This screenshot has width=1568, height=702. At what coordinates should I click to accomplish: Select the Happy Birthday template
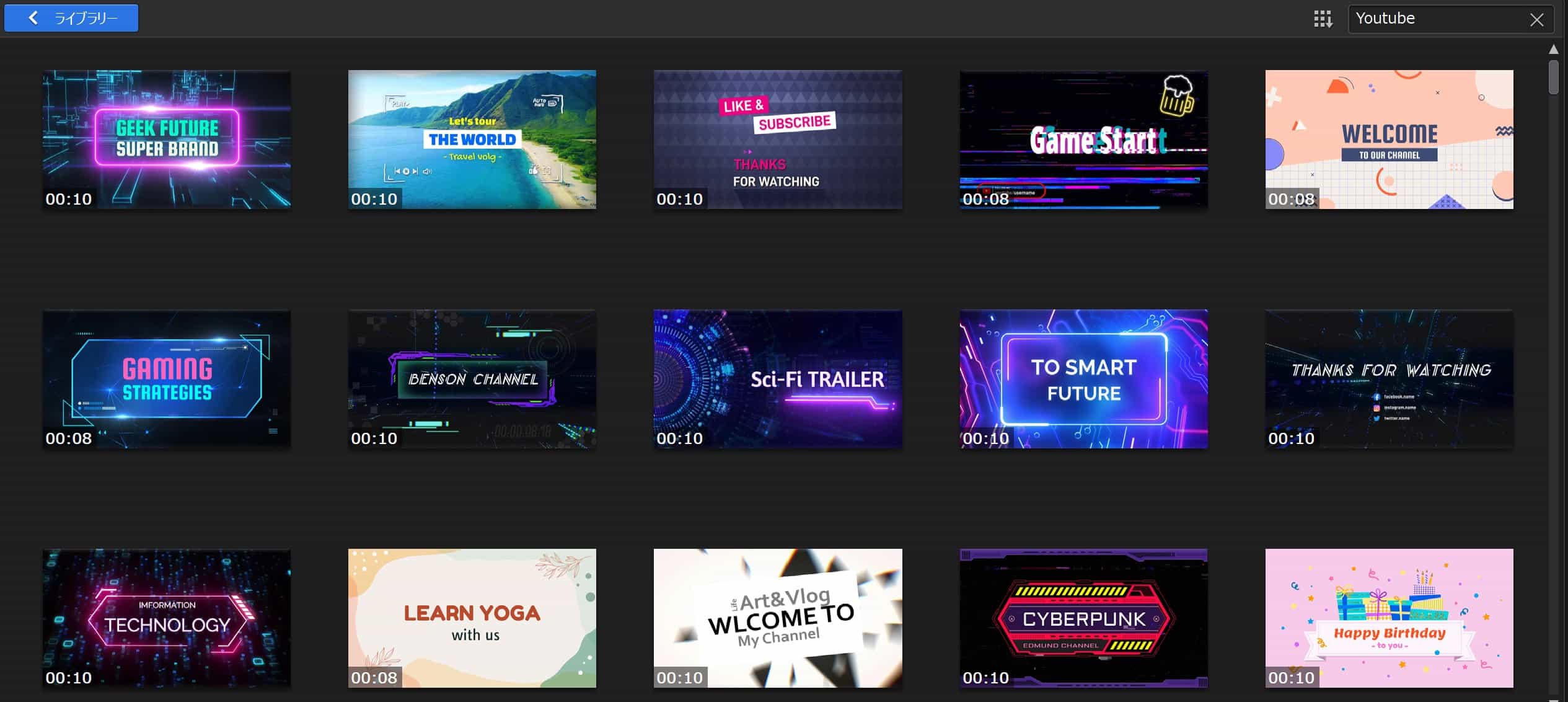1389,618
